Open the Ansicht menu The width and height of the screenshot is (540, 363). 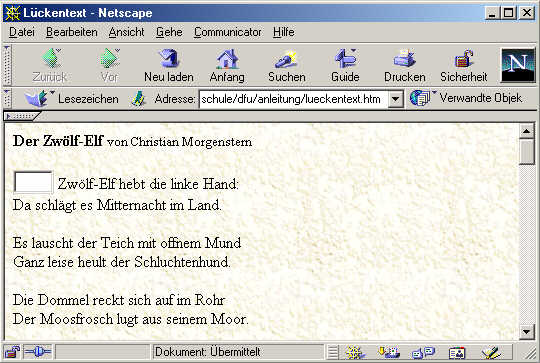[126, 32]
